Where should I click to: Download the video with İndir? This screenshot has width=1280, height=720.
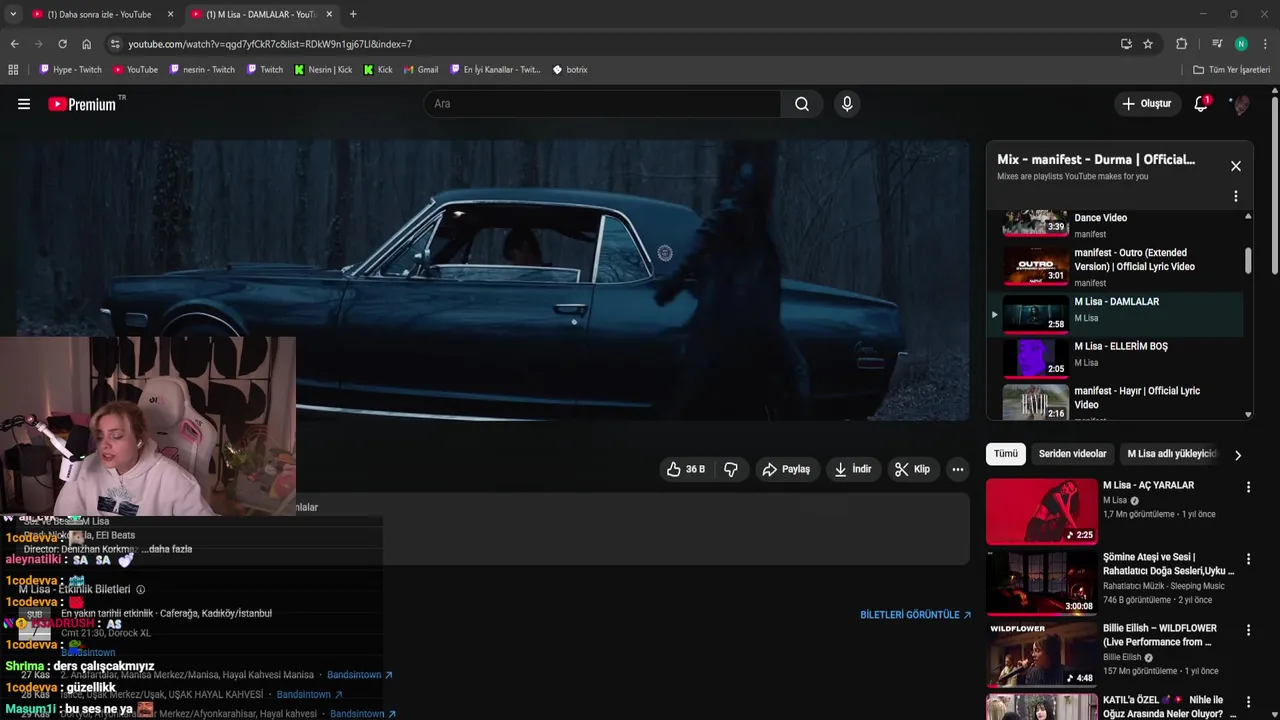853,469
